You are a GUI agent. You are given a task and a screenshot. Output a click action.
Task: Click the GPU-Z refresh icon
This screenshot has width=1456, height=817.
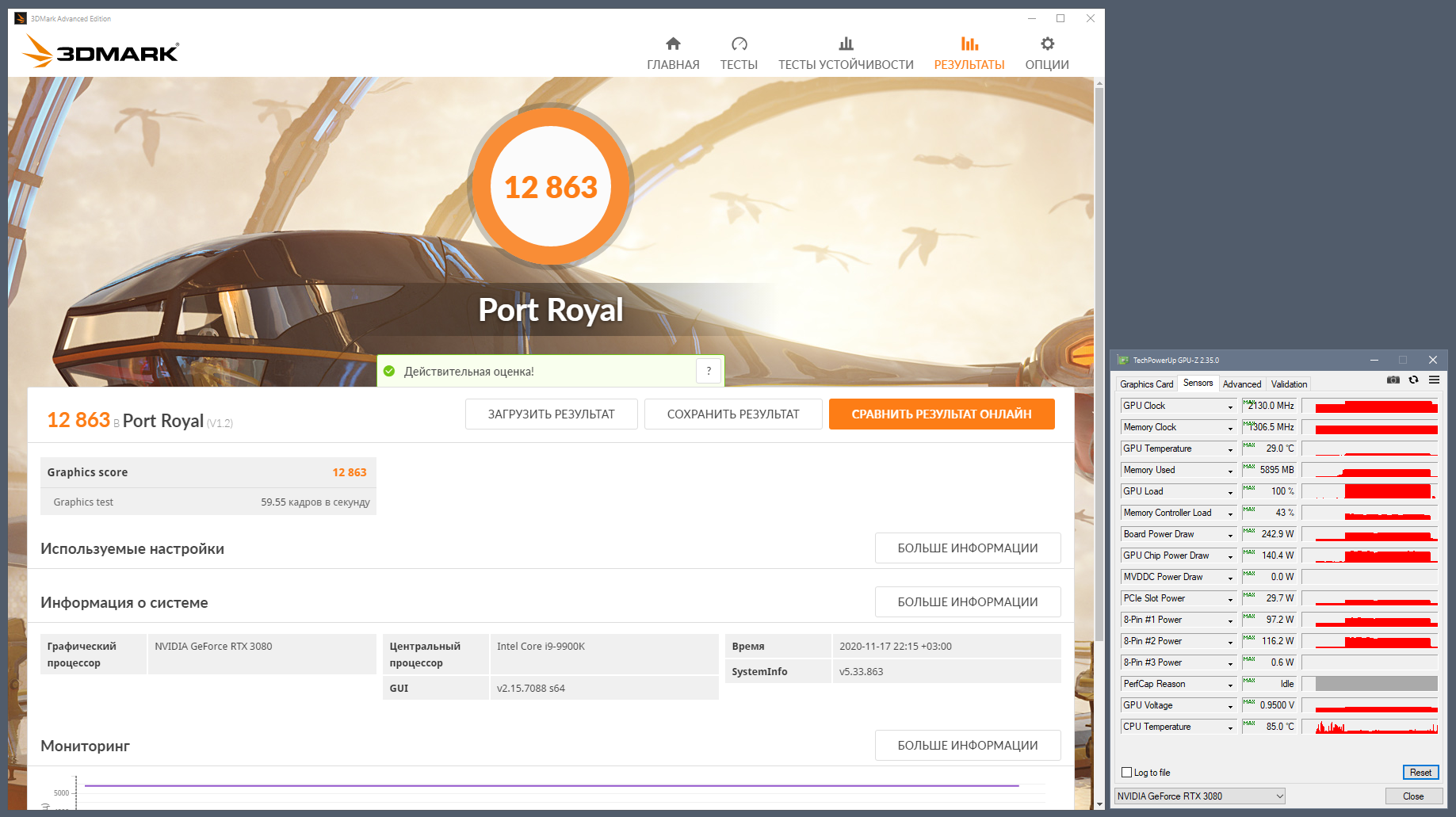(1413, 380)
